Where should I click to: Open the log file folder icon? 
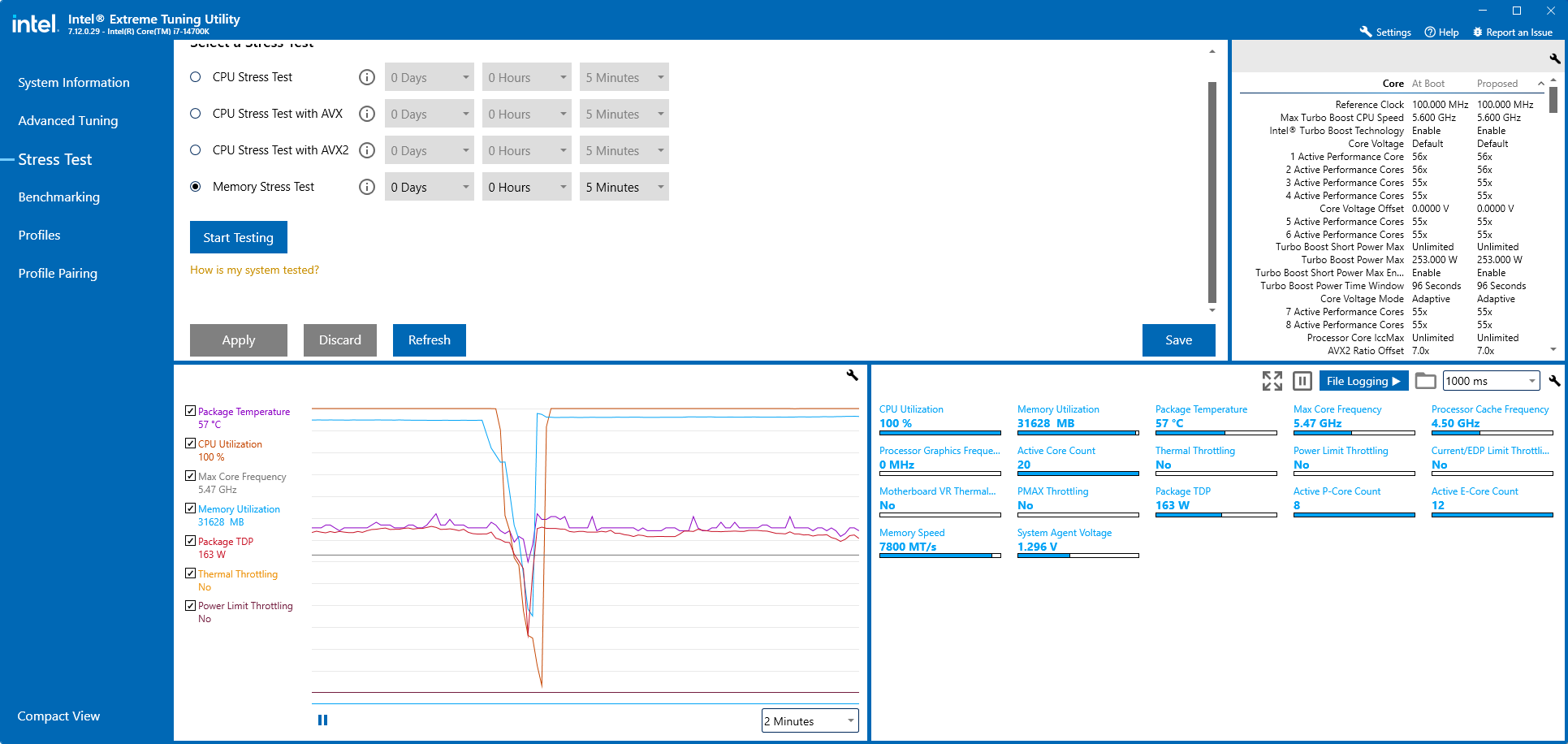tap(1425, 380)
